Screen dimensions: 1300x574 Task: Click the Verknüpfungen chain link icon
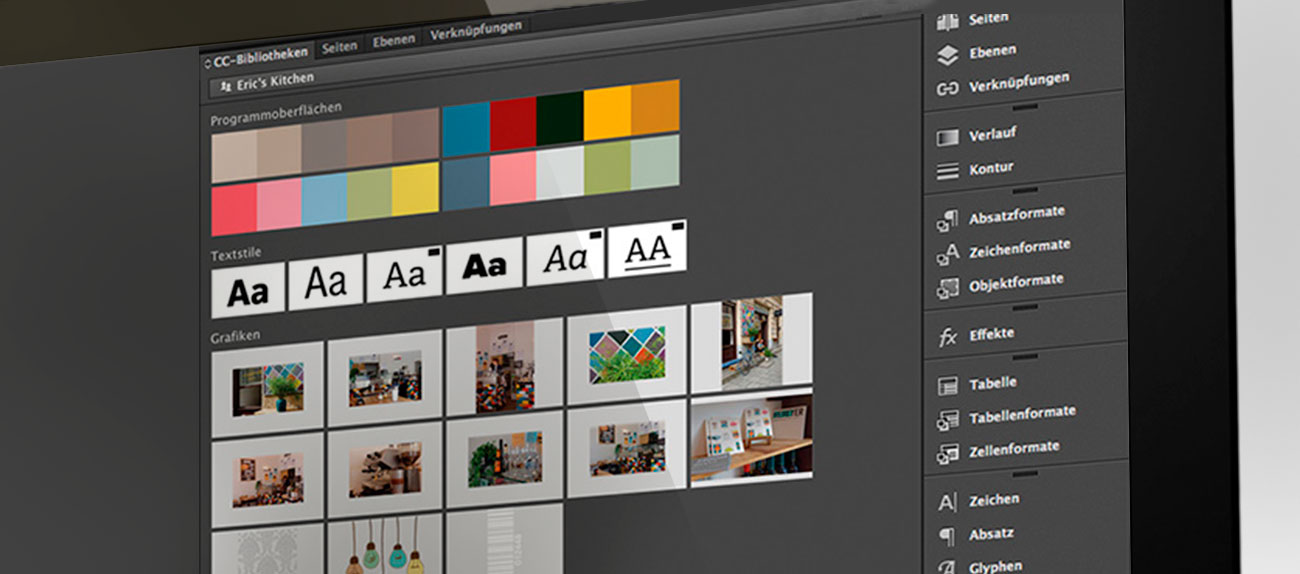tap(948, 89)
